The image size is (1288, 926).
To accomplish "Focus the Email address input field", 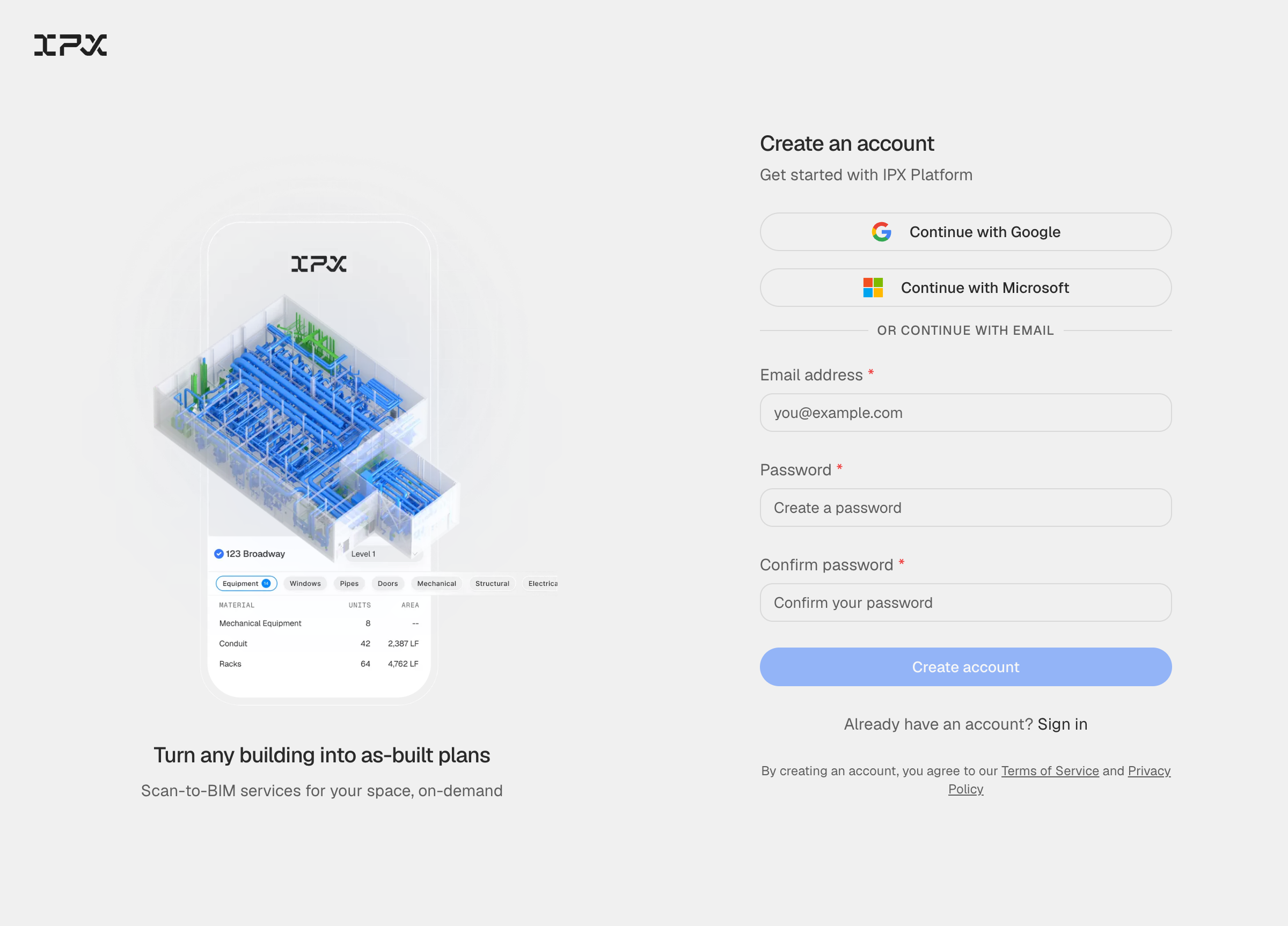I will coord(965,413).
